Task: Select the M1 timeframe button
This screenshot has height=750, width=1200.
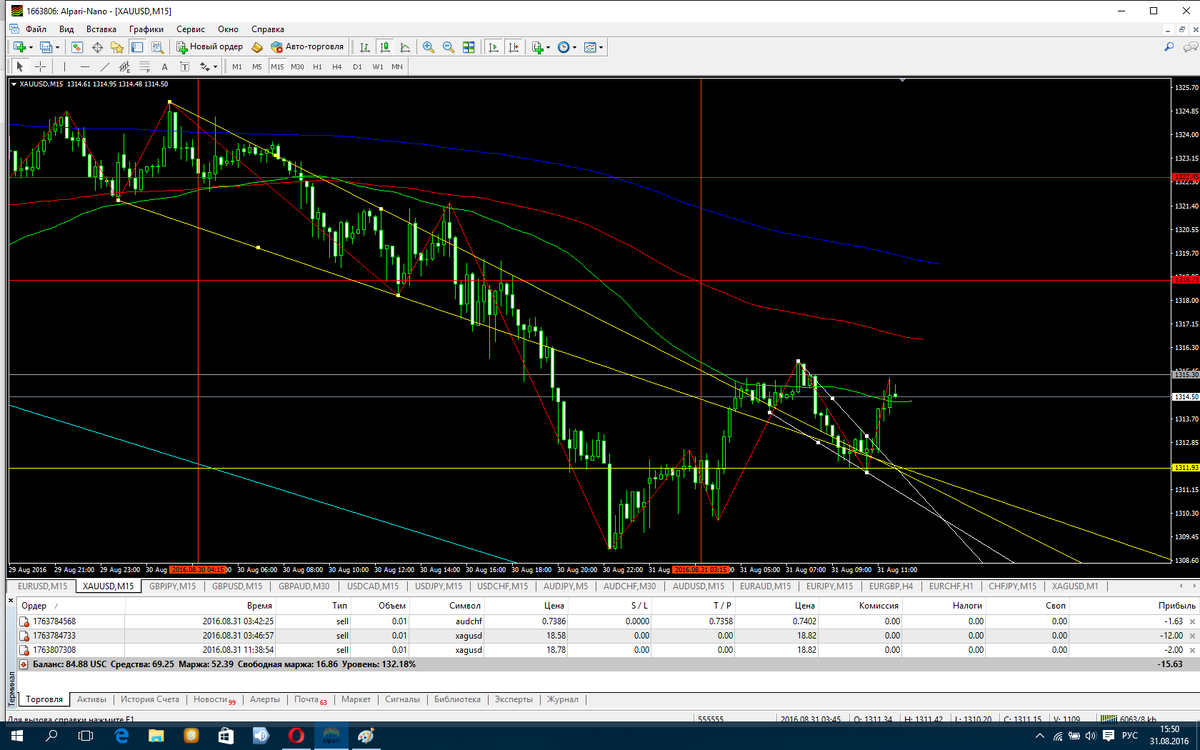Action: click(237, 66)
